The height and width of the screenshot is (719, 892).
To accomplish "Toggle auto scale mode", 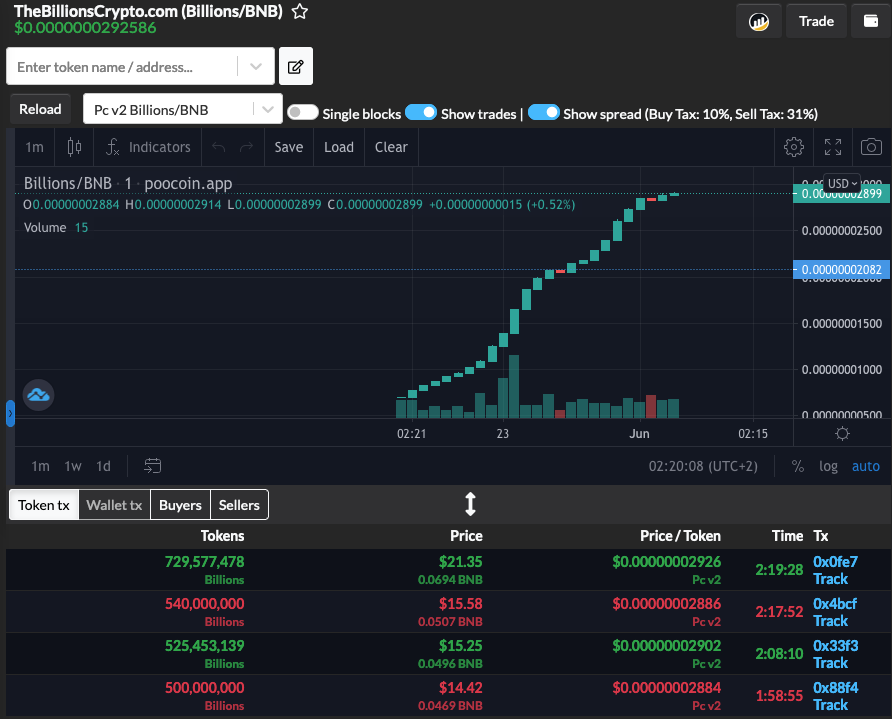I will [x=865, y=466].
